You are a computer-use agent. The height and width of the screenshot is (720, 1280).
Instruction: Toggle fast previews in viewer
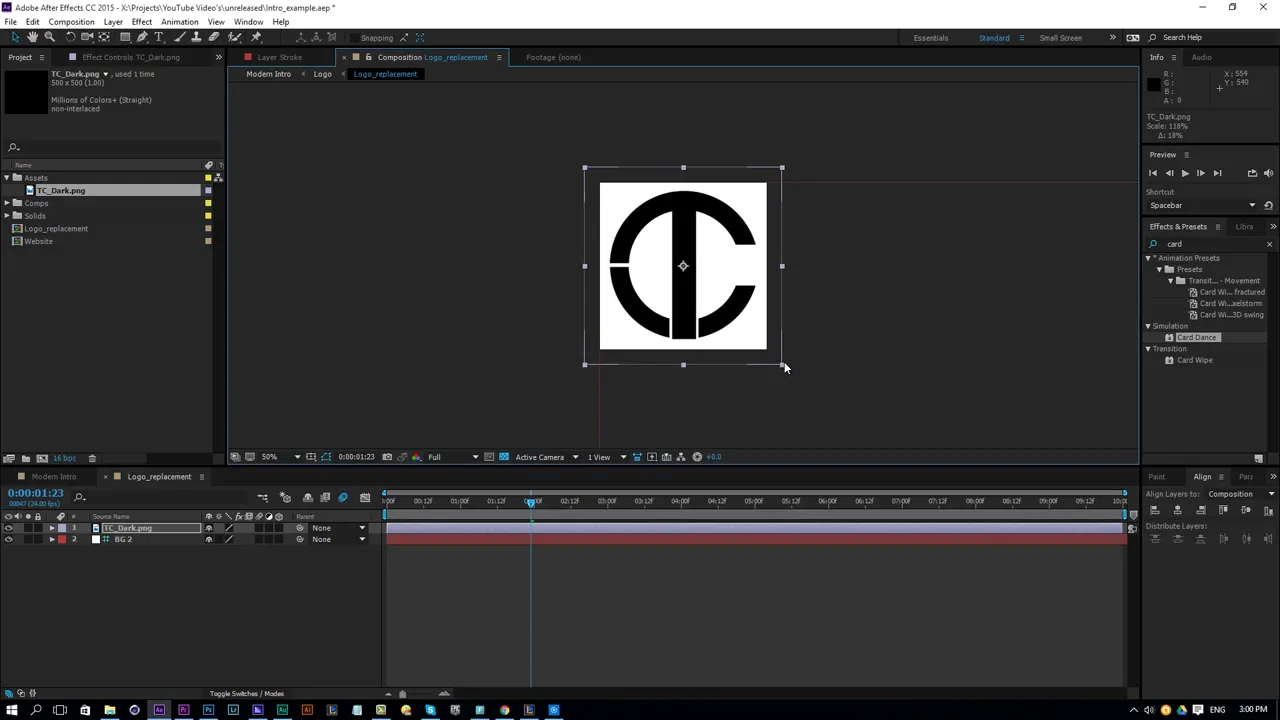click(651, 457)
